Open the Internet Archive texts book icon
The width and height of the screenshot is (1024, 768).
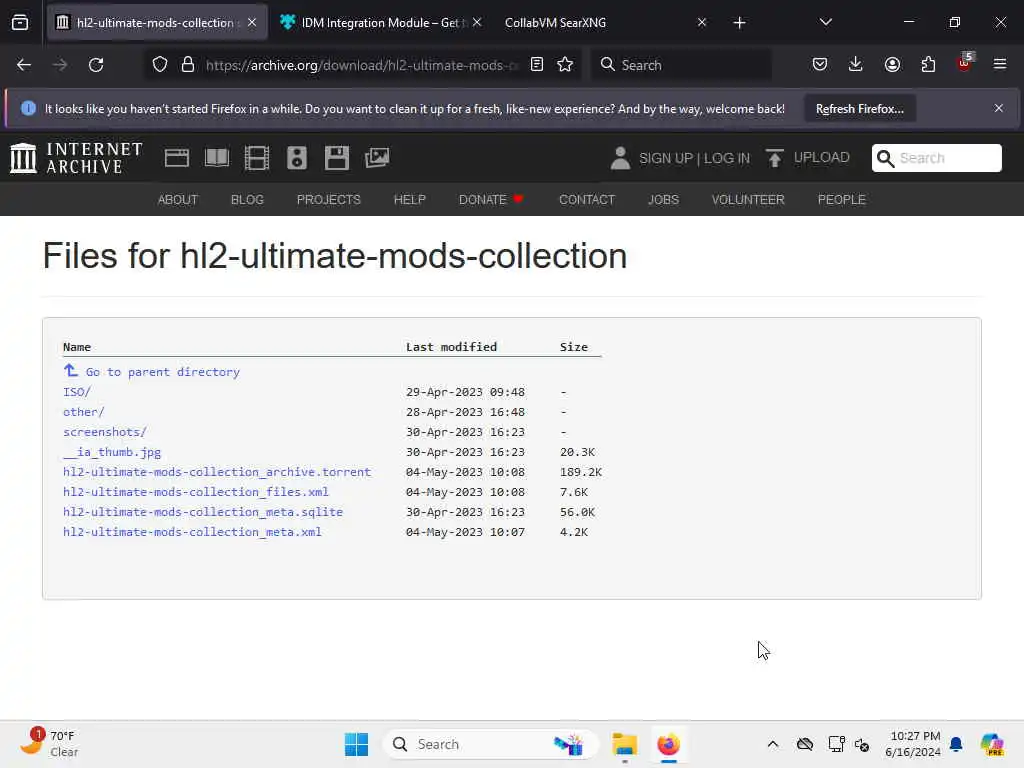pyautogui.click(x=217, y=158)
